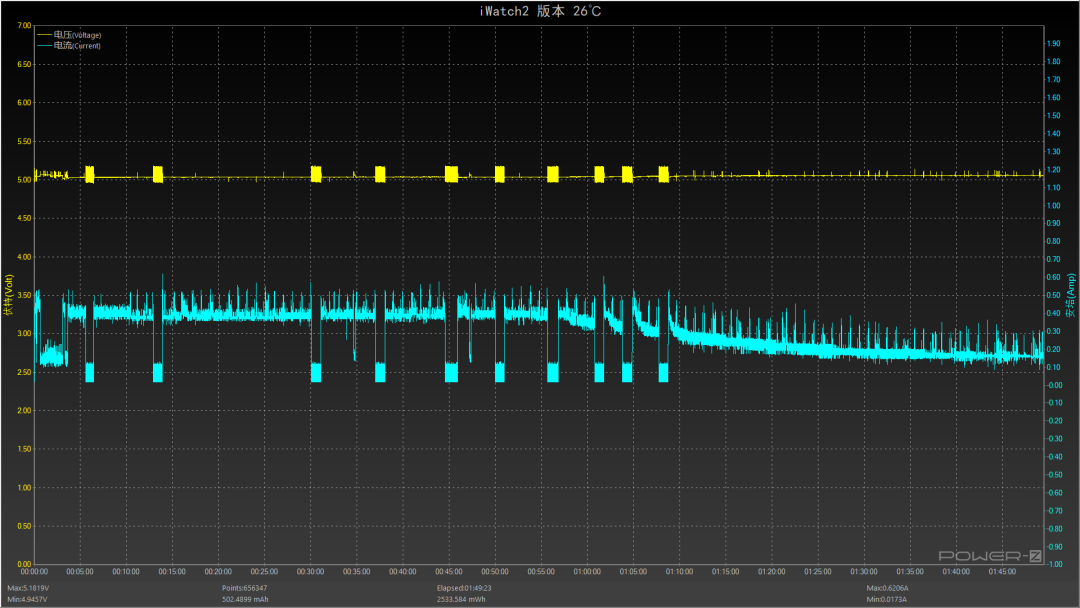This screenshot has width=1080, height=608.
Task: Click the Max:5.1819V status value
Action: tap(28, 588)
